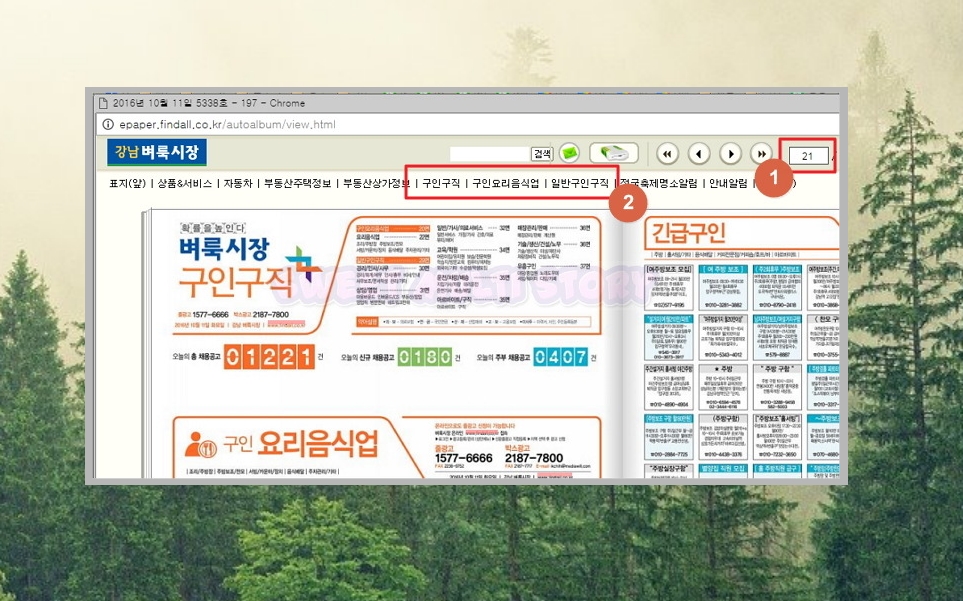The height and width of the screenshot is (601, 963).
Task: Click the 벼룩시장 구인구직 page heading
Action: point(235,266)
